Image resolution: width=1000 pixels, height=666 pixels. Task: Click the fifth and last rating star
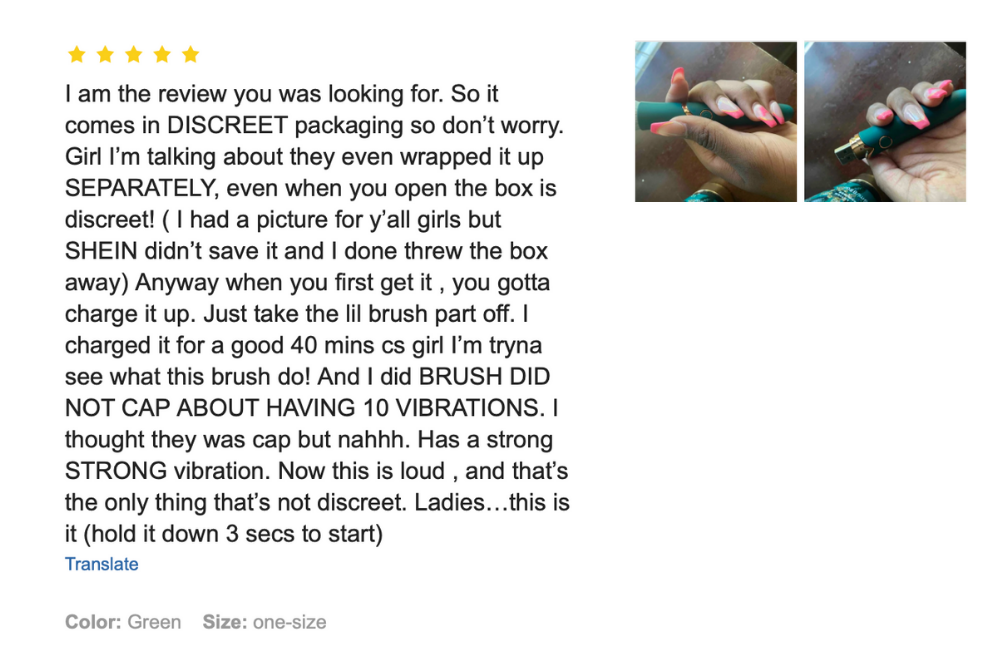191,55
